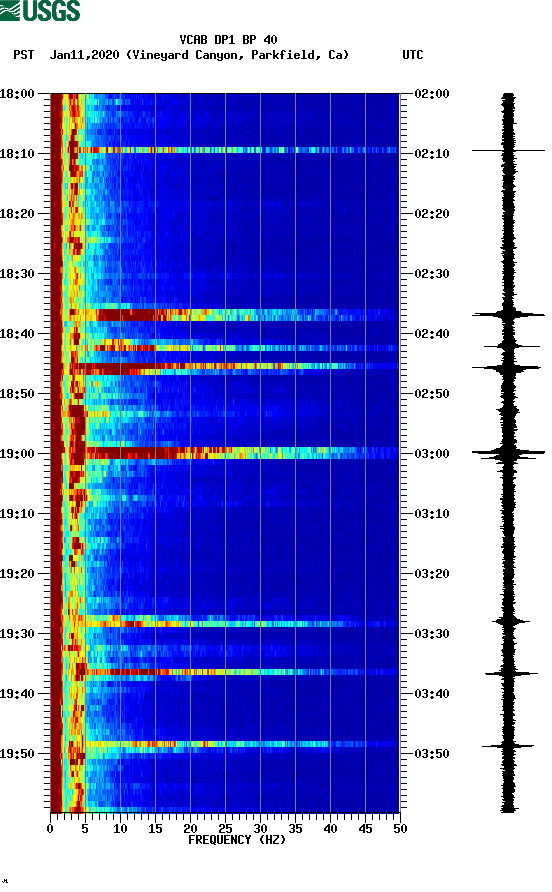This screenshot has height=892, width=552.
Task: Click the "03:30" UTC time label
Action: [x=432, y=634]
